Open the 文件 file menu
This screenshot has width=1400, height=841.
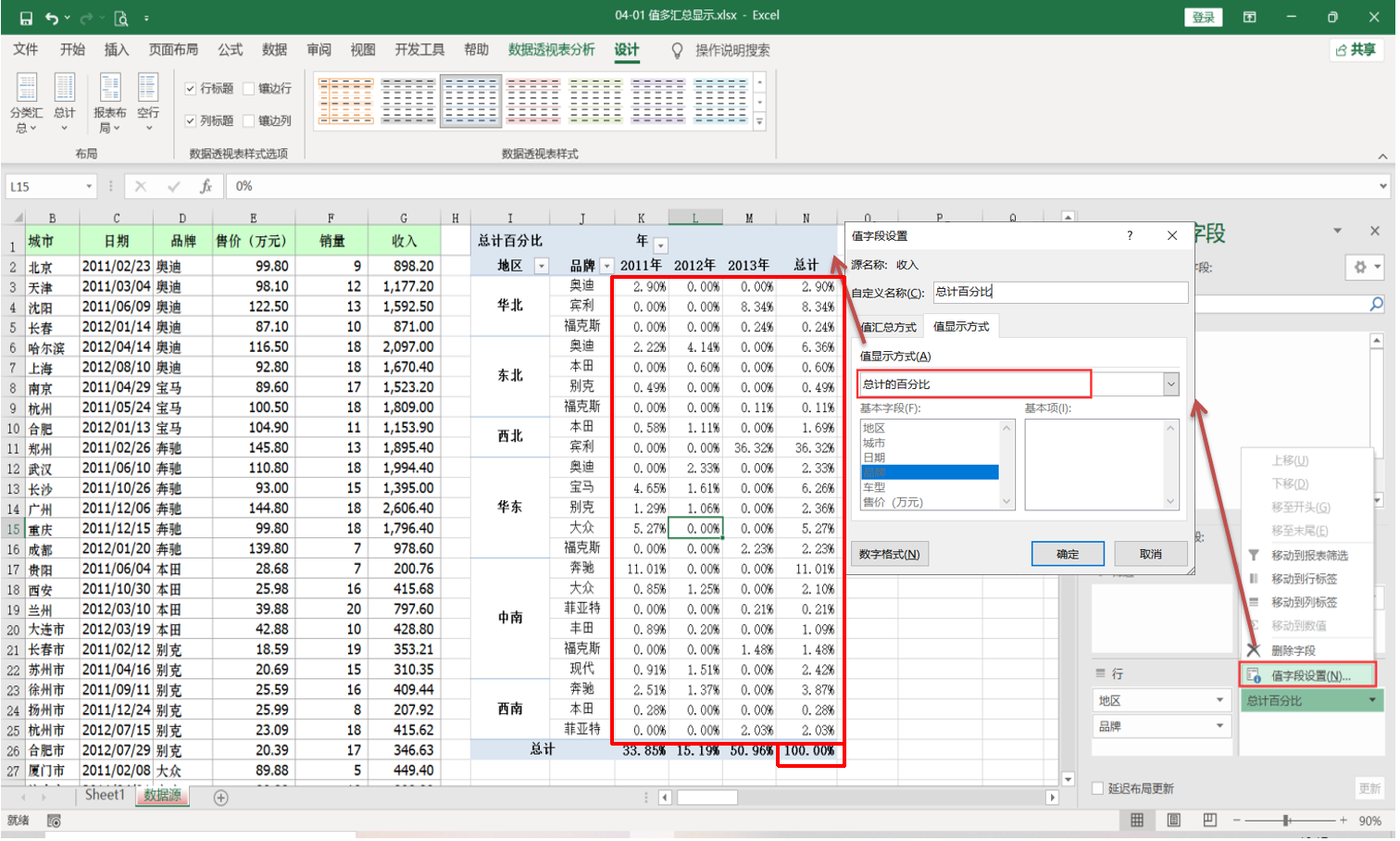coord(26,50)
